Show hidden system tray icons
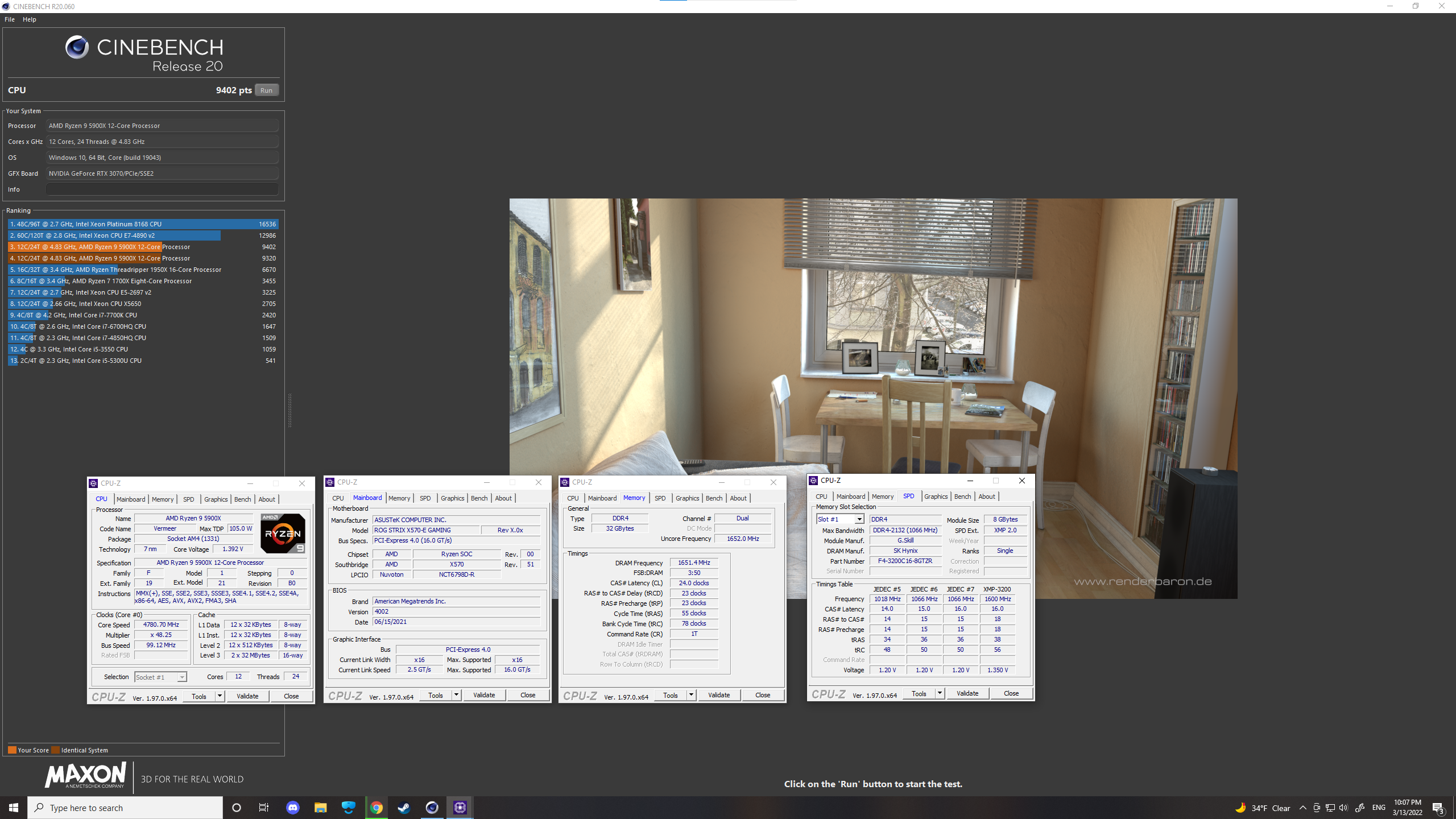Screen dimensions: 1456x819 [x=1303, y=808]
